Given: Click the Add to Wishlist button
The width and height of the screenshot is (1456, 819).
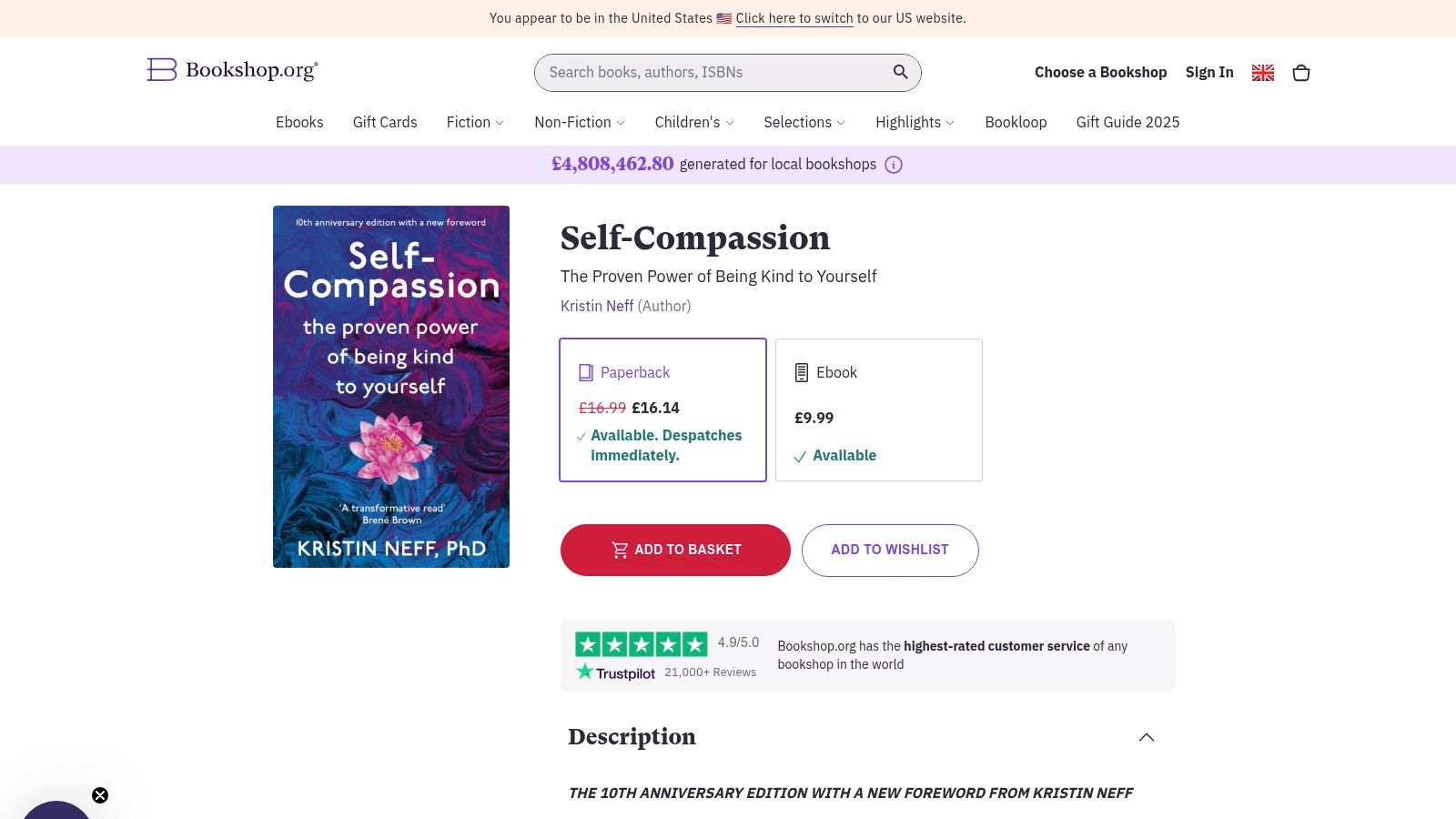Looking at the screenshot, I should (x=890, y=550).
